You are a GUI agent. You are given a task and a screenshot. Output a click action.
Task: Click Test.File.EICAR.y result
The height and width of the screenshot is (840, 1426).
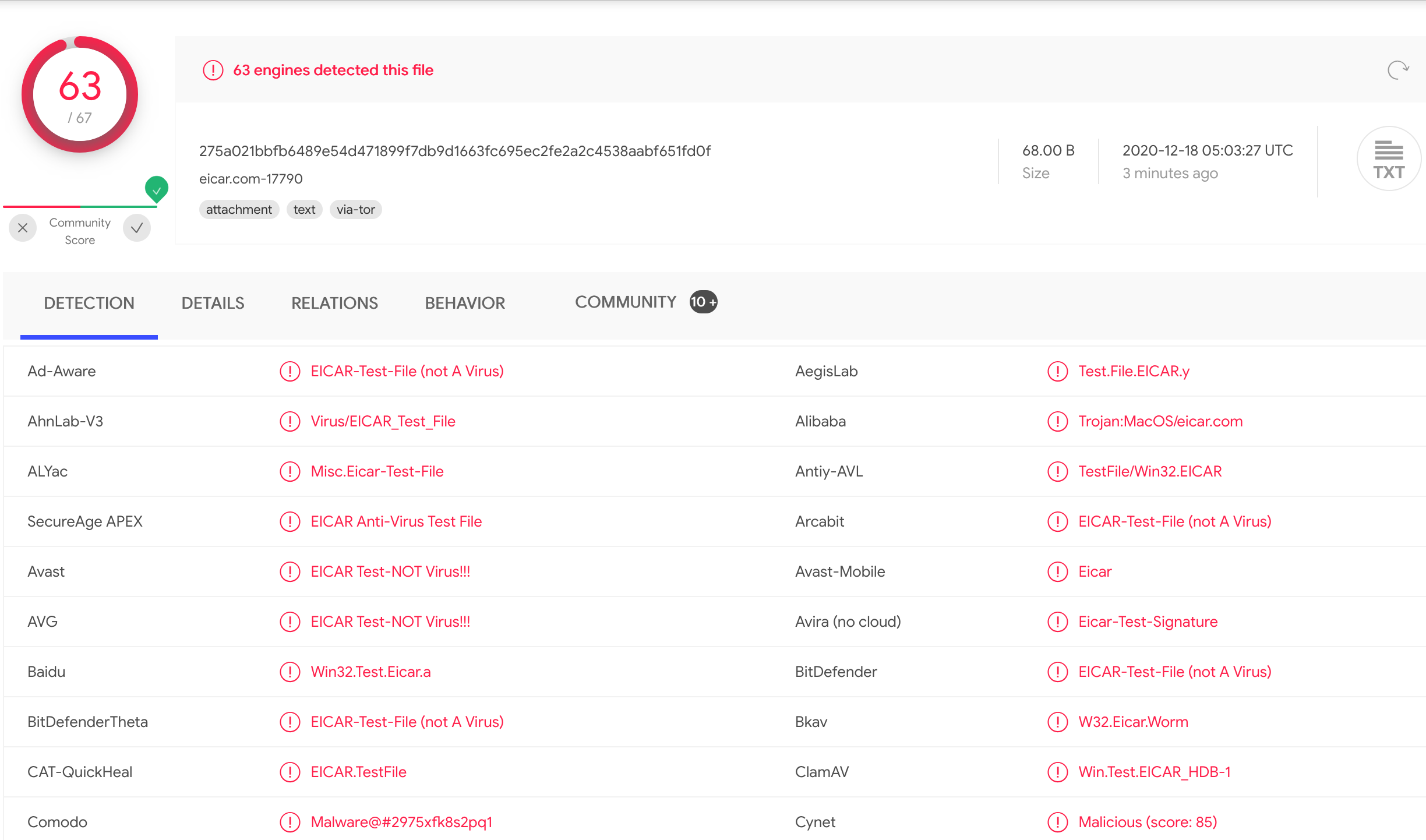[1134, 371]
